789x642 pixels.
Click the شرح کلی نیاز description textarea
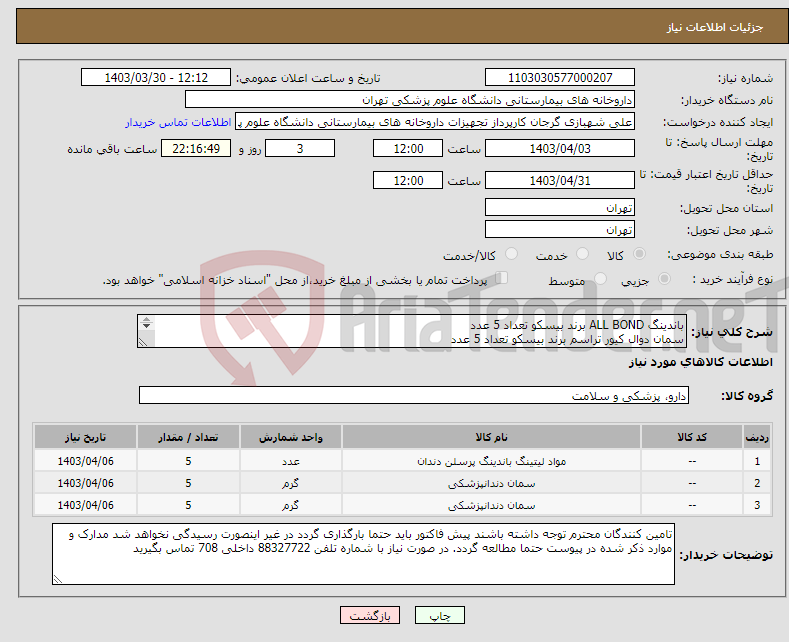click(412, 331)
